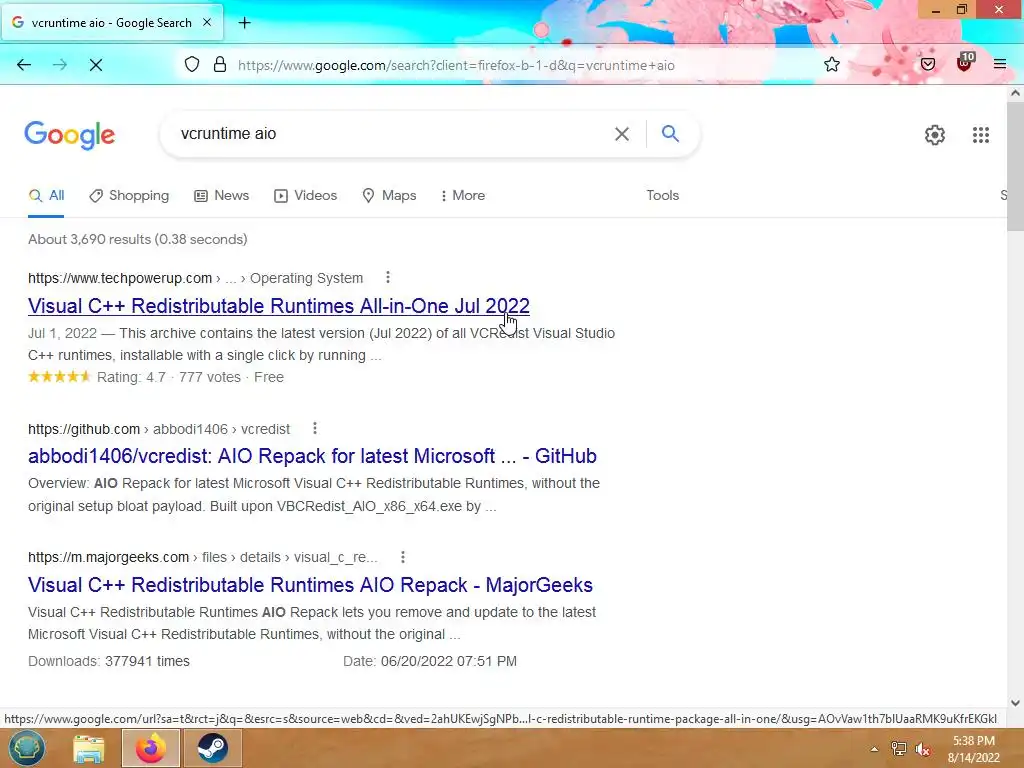The height and width of the screenshot is (768, 1024).
Task: Switch to the Shopping results tab
Action: tap(129, 196)
